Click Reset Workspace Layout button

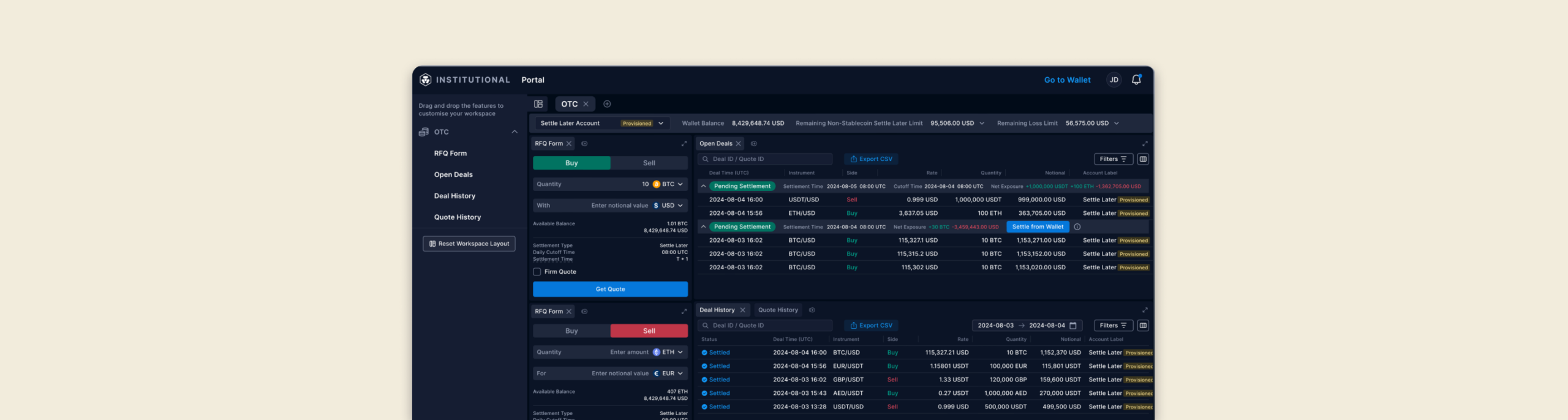469,244
